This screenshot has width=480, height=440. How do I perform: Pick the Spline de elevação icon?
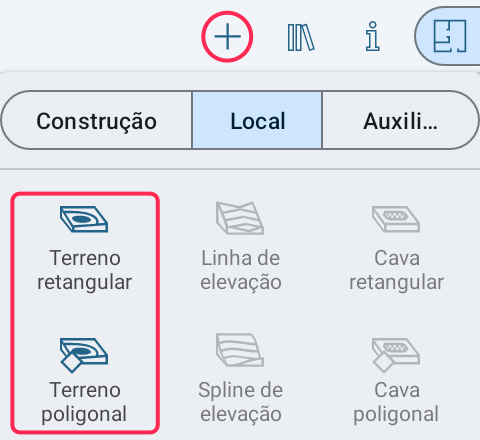pos(240,350)
